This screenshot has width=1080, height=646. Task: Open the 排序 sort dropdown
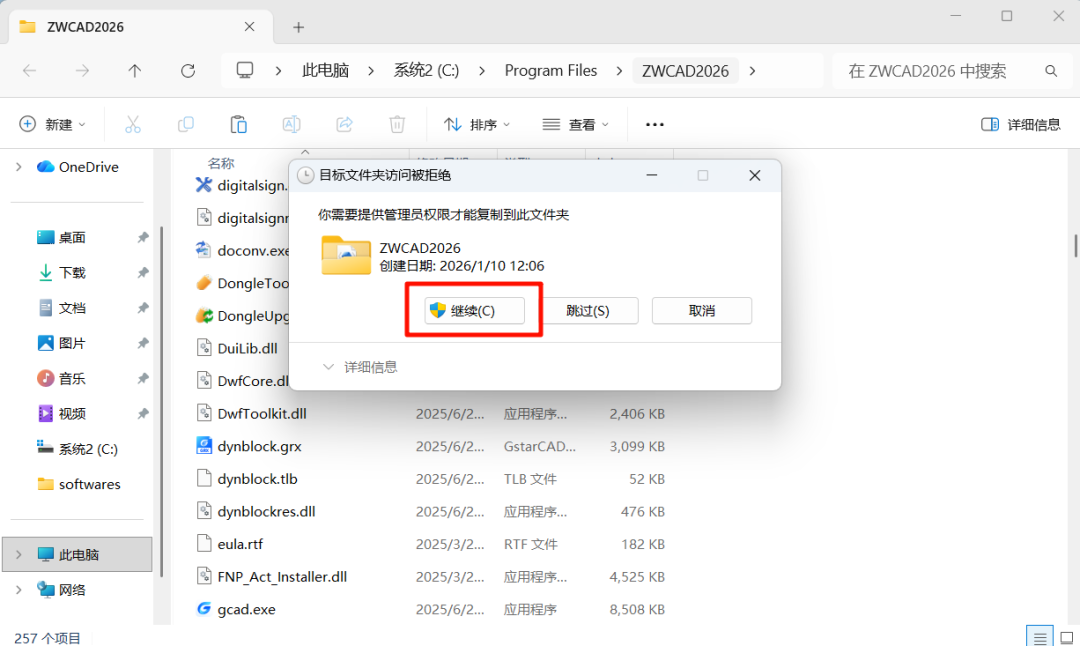(477, 124)
